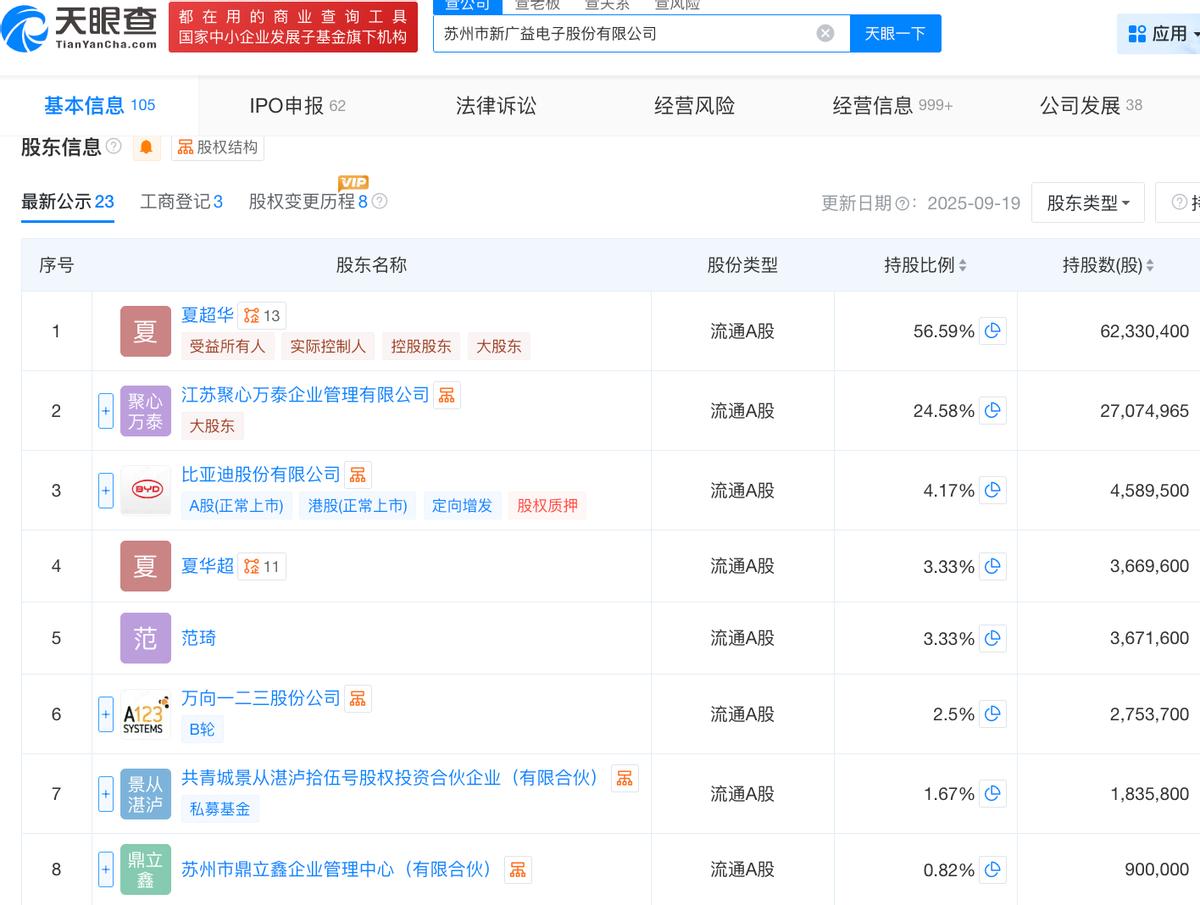The height and width of the screenshot is (905, 1200).
Task: Switch to the 法律诉讼 tab
Action: (496, 105)
